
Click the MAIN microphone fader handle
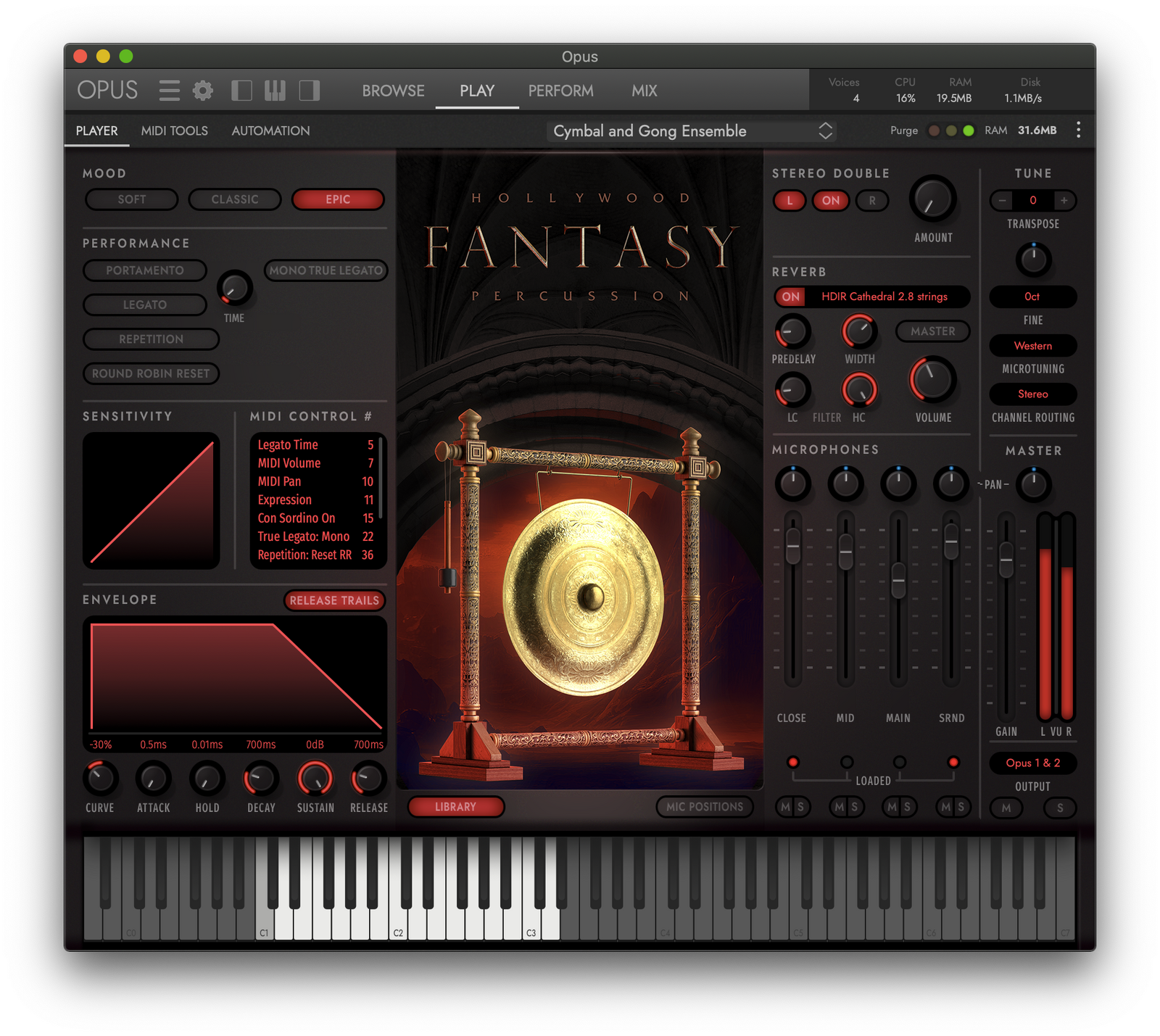(x=898, y=579)
